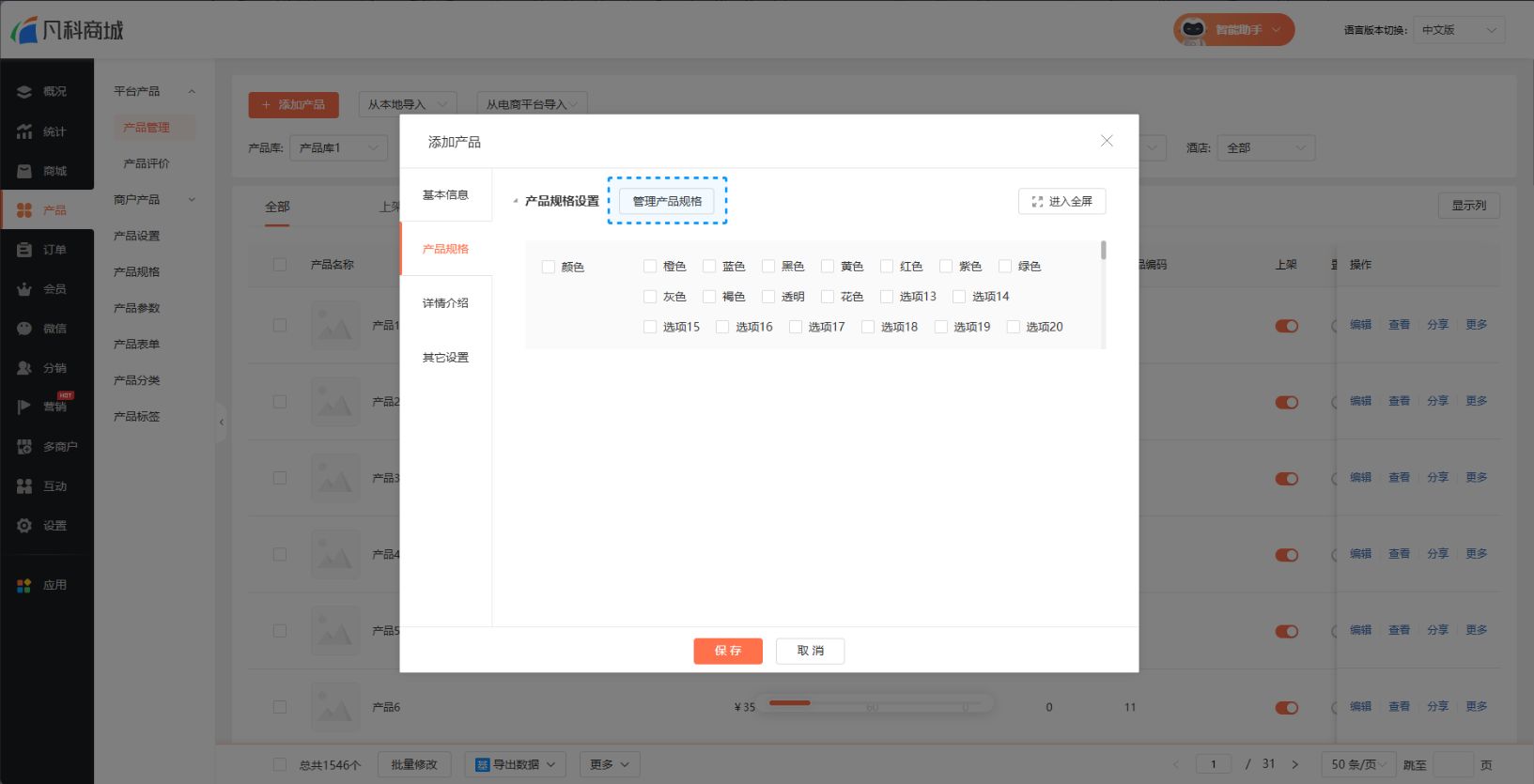Viewport: 1534px width, 784px height.
Task: Toggle 上架 switch for 产品6
Action: click(1287, 707)
